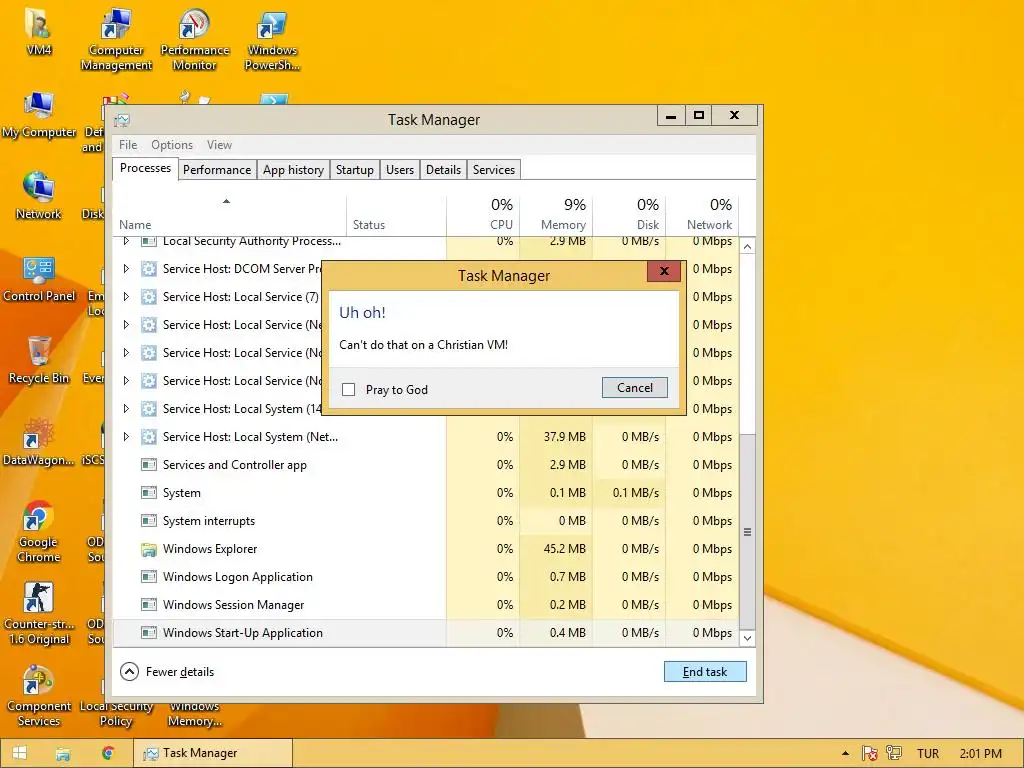Click the scrollbar up arrow
Screen dimensions: 1024x768
[748, 247]
